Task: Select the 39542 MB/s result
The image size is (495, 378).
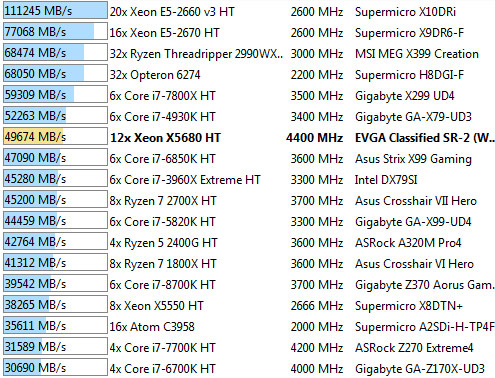Action: pyautogui.click(x=55, y=283)
